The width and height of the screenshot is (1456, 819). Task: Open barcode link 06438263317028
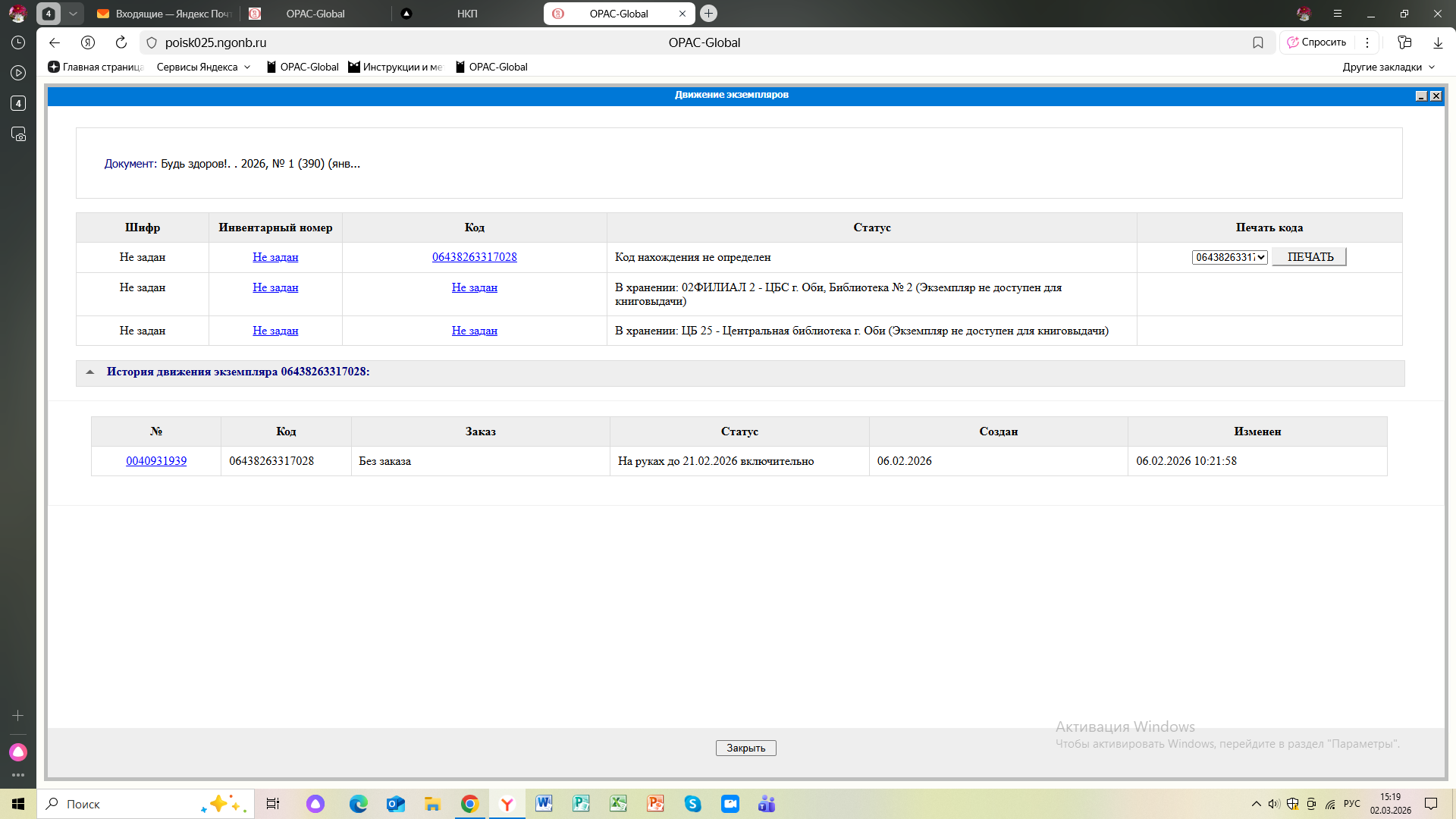[x=474, y=257]
